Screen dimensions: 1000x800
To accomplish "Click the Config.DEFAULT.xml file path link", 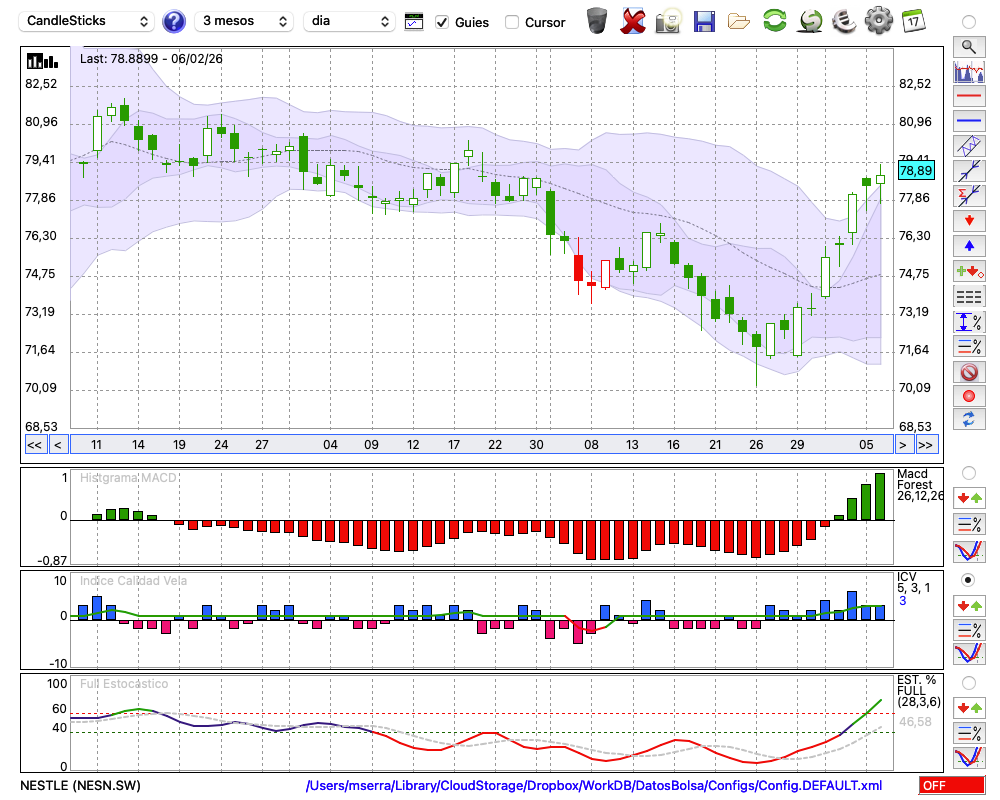I will [x=593, y=786].
